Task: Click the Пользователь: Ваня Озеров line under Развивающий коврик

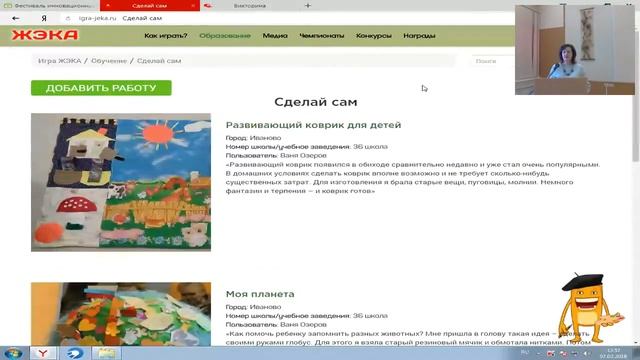Action: pyautogui.click(x=276, y=156)
